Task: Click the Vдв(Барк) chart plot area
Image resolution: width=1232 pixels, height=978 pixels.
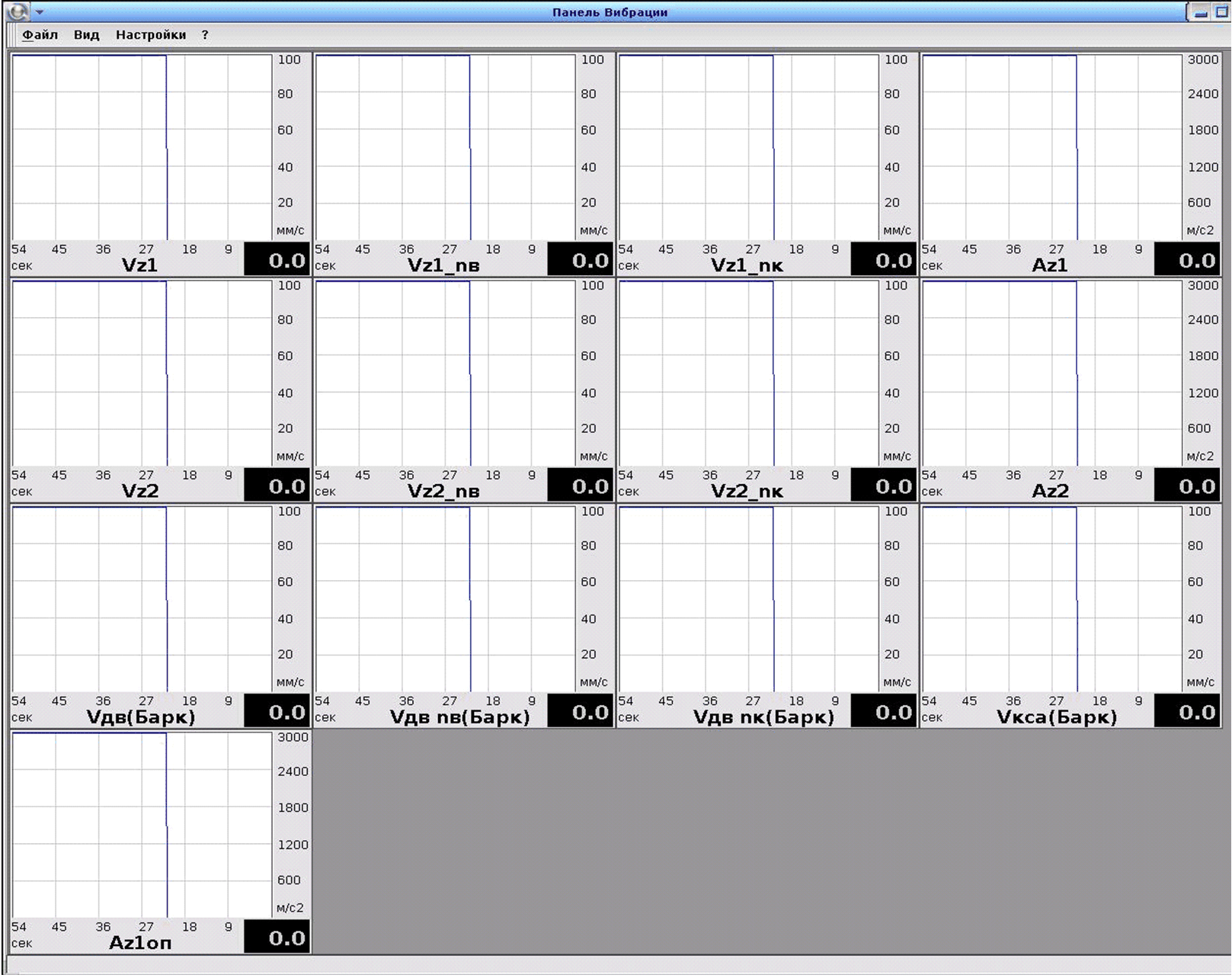Action: 142,599
